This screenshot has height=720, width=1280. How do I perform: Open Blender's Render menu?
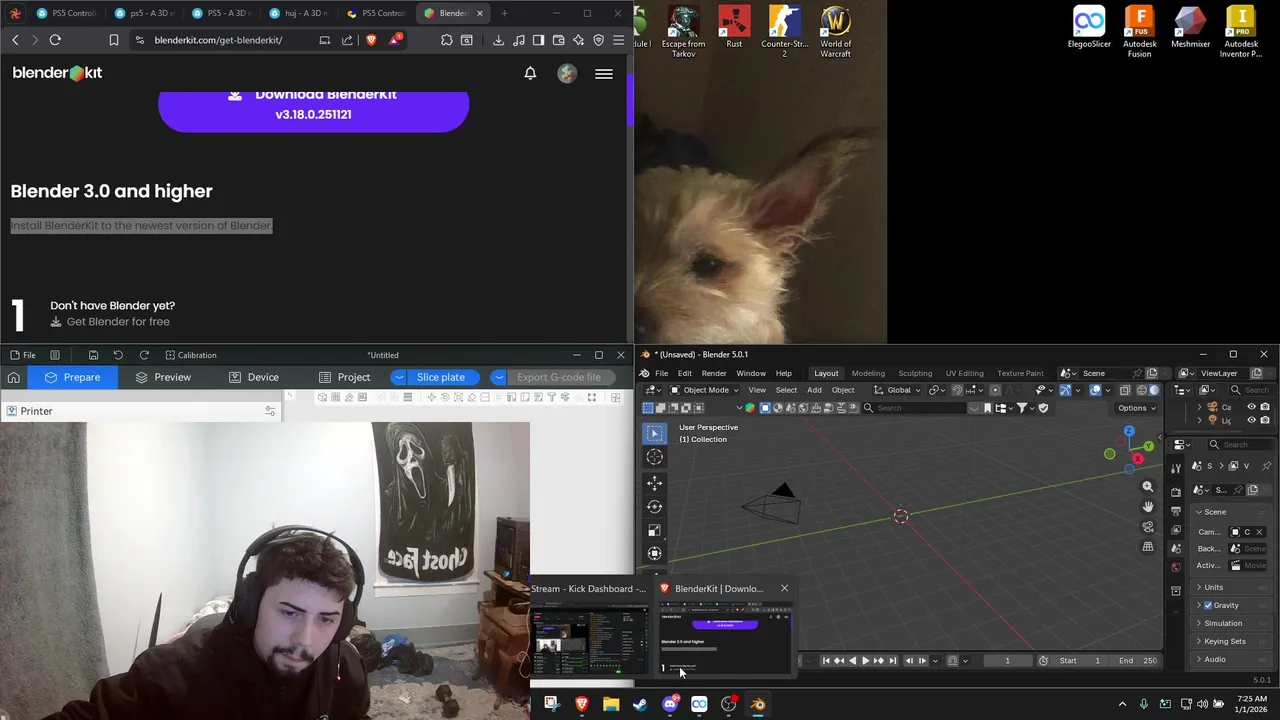(x=714, y=373)
